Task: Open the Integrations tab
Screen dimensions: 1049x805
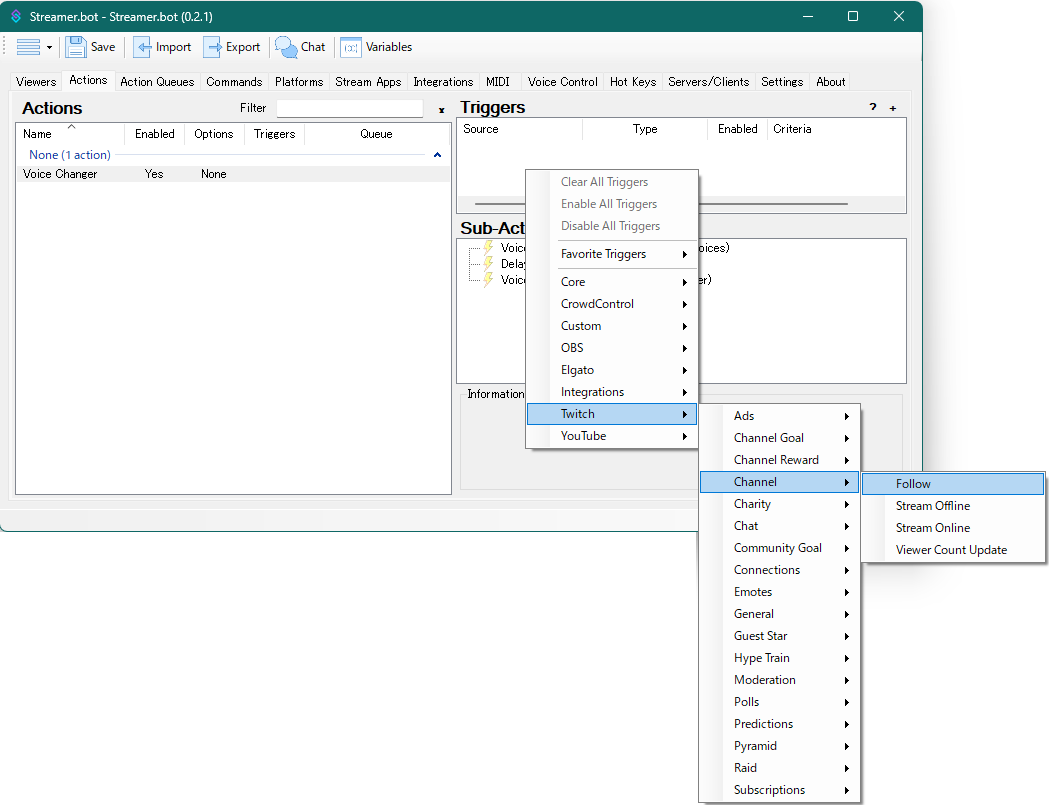Action: coord(443,82)
